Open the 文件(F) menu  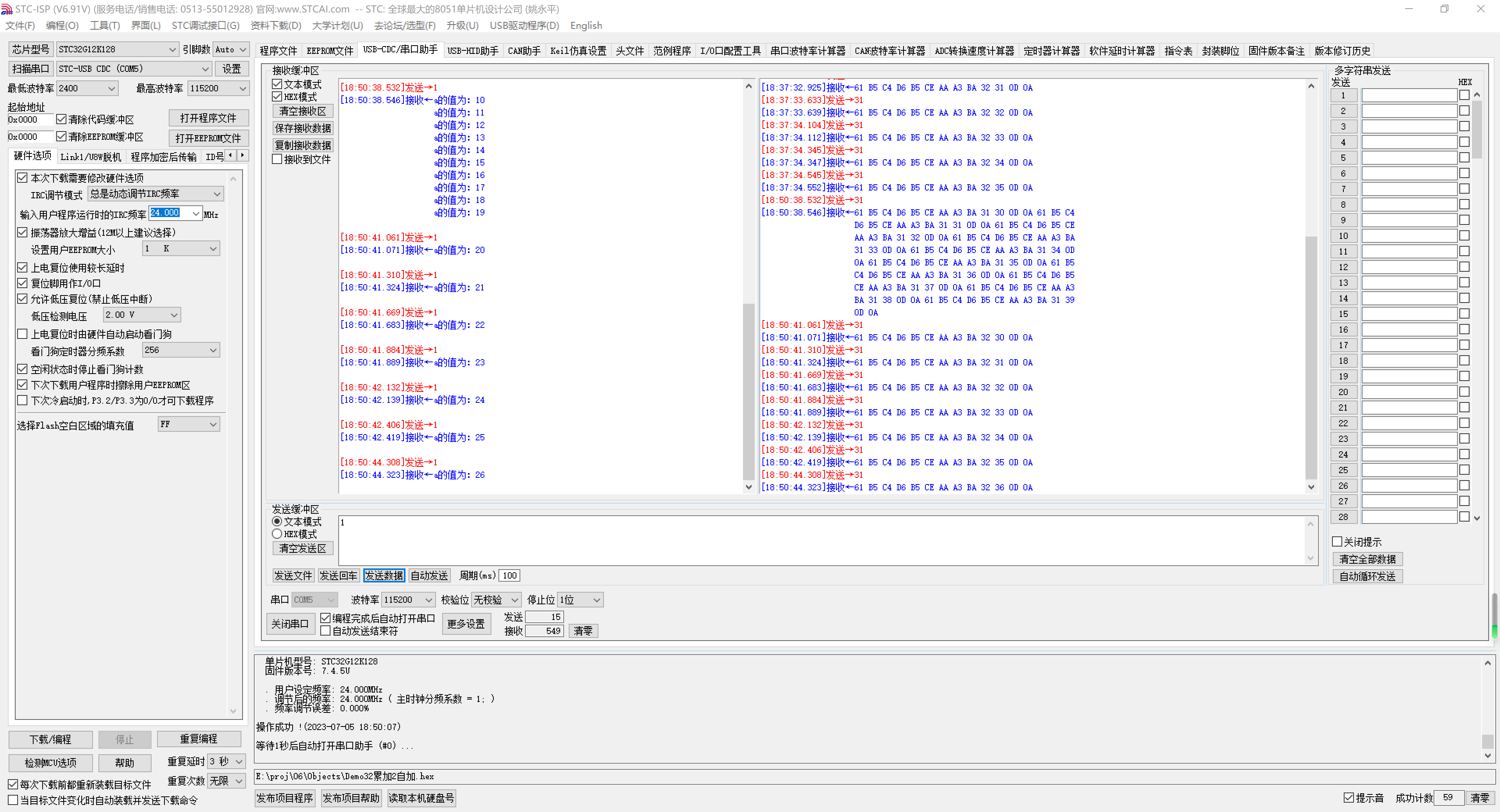[20, 26]
